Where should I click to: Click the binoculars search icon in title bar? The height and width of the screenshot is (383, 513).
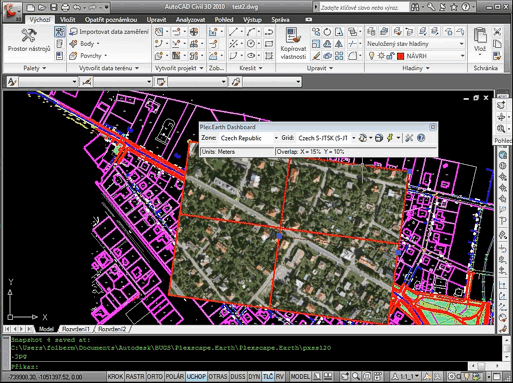(415, 7)
